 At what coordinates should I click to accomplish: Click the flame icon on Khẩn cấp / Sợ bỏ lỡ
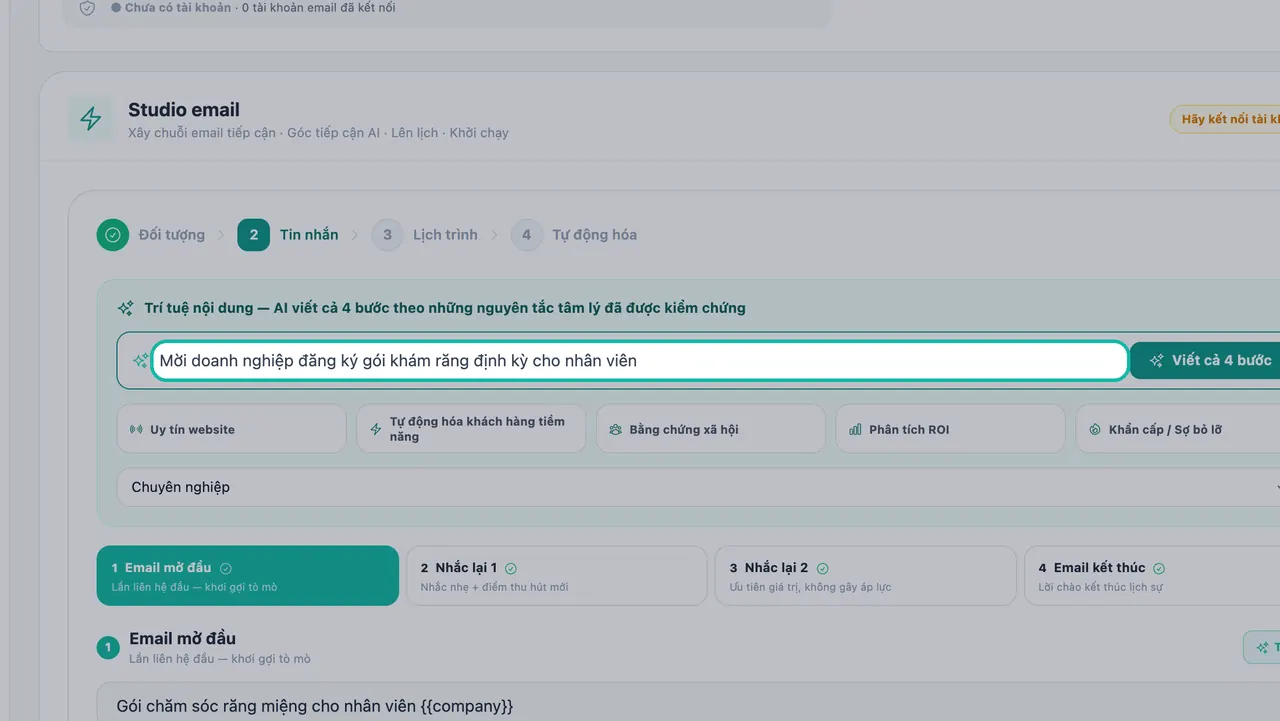[1095, 430]
